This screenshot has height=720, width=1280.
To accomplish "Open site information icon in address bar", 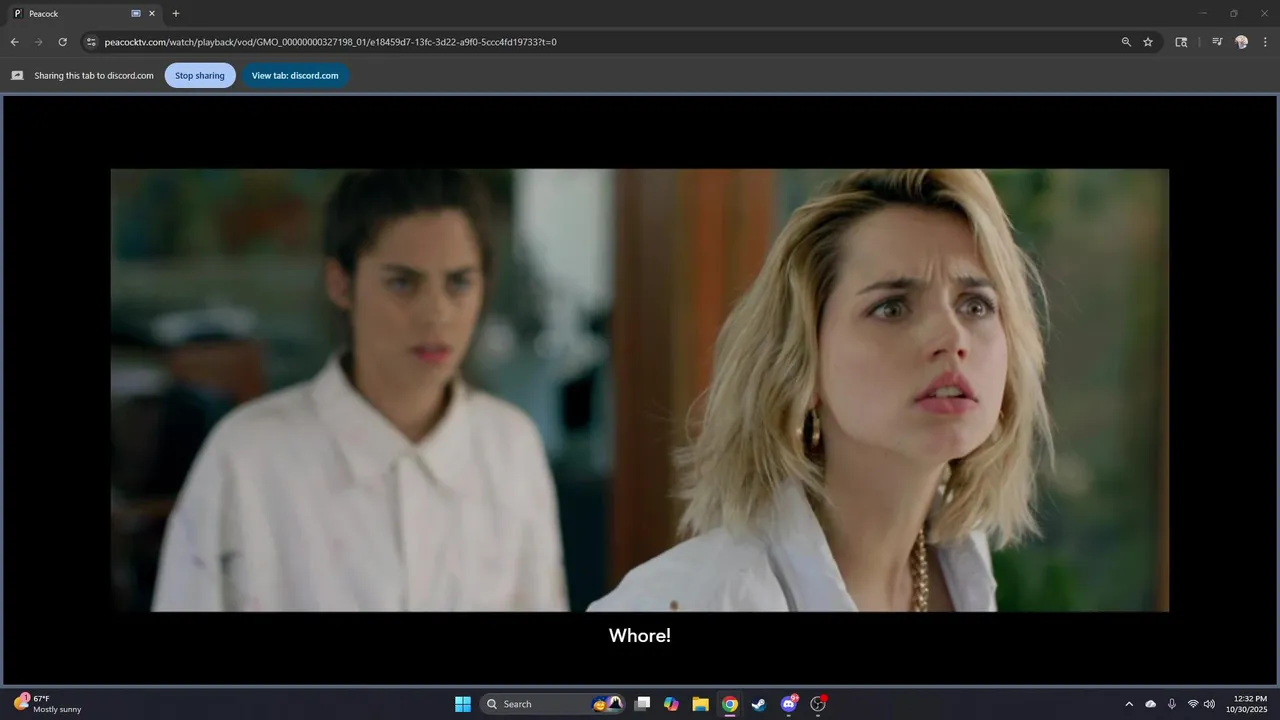I will tap(91, 42).
